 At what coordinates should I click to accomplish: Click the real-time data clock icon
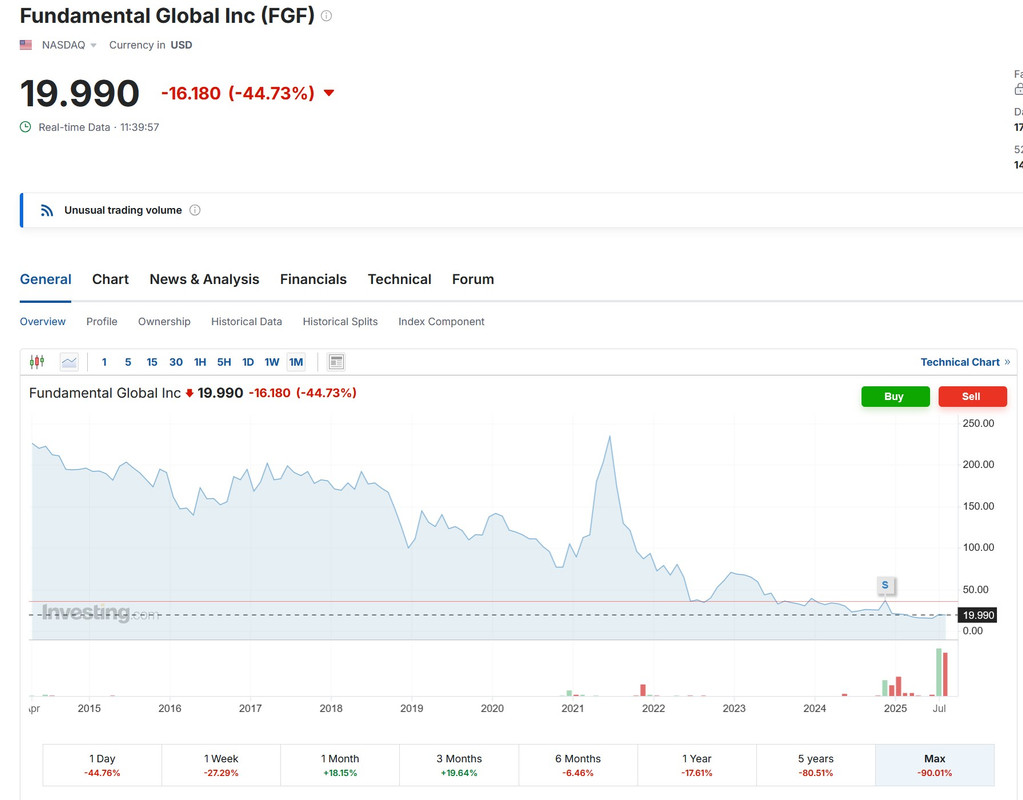click(x=25, y=127)
